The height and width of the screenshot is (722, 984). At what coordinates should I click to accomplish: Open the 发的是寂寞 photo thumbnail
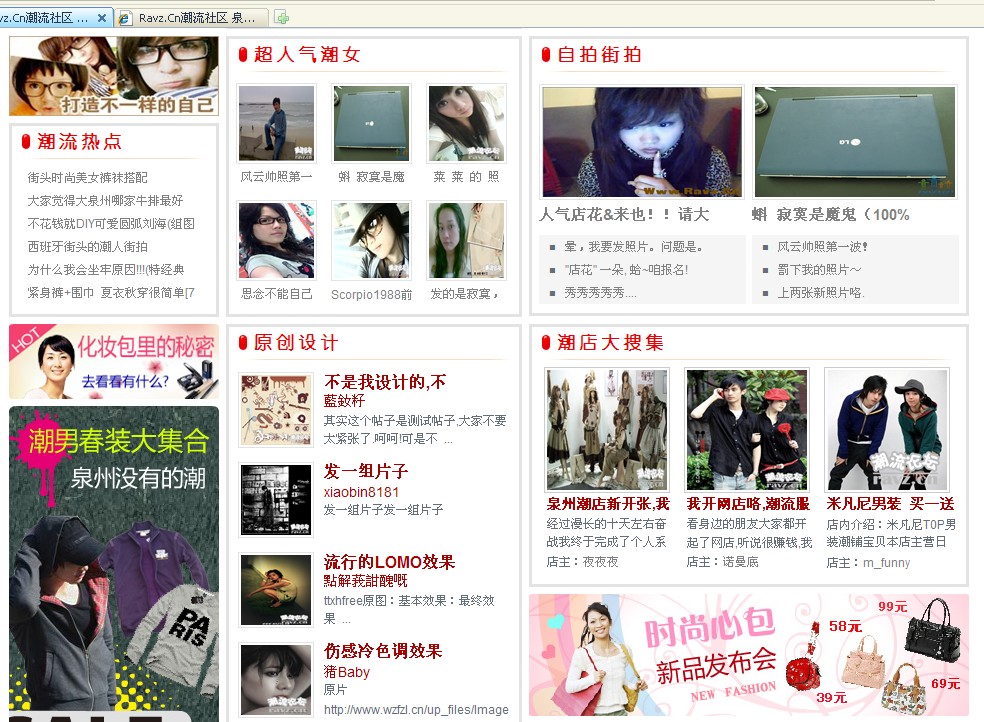click(466, 240)
